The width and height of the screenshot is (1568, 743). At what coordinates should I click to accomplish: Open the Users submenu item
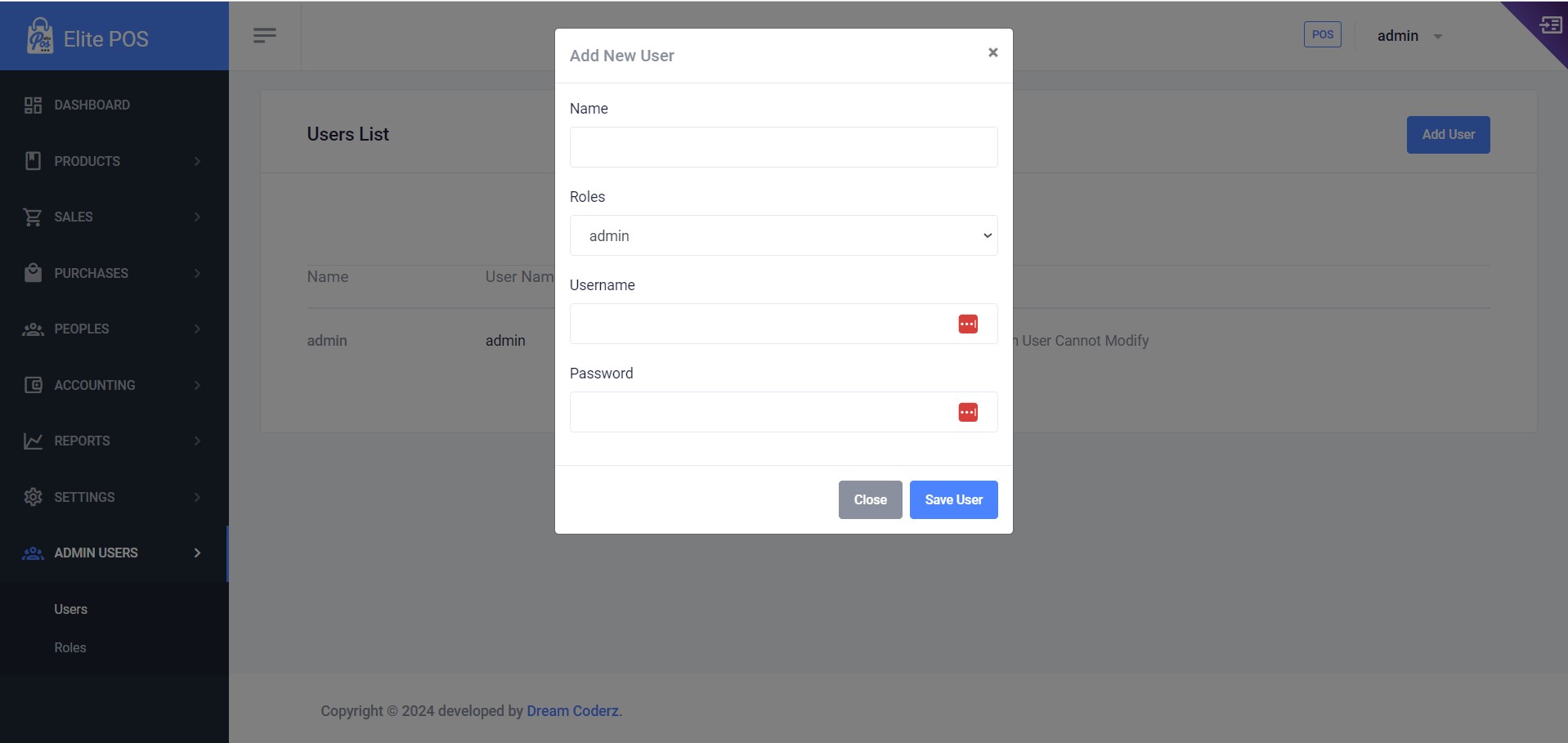71,610
